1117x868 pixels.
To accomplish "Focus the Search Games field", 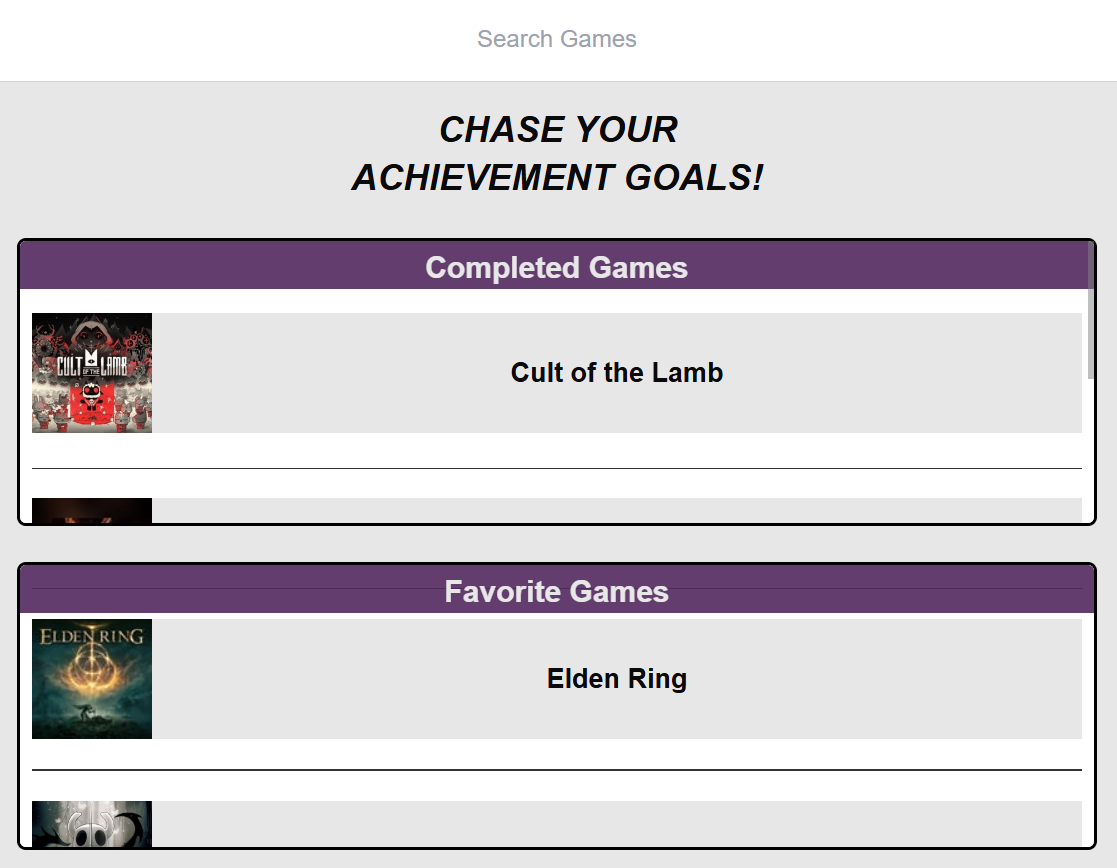I will (x=557, y=39).
